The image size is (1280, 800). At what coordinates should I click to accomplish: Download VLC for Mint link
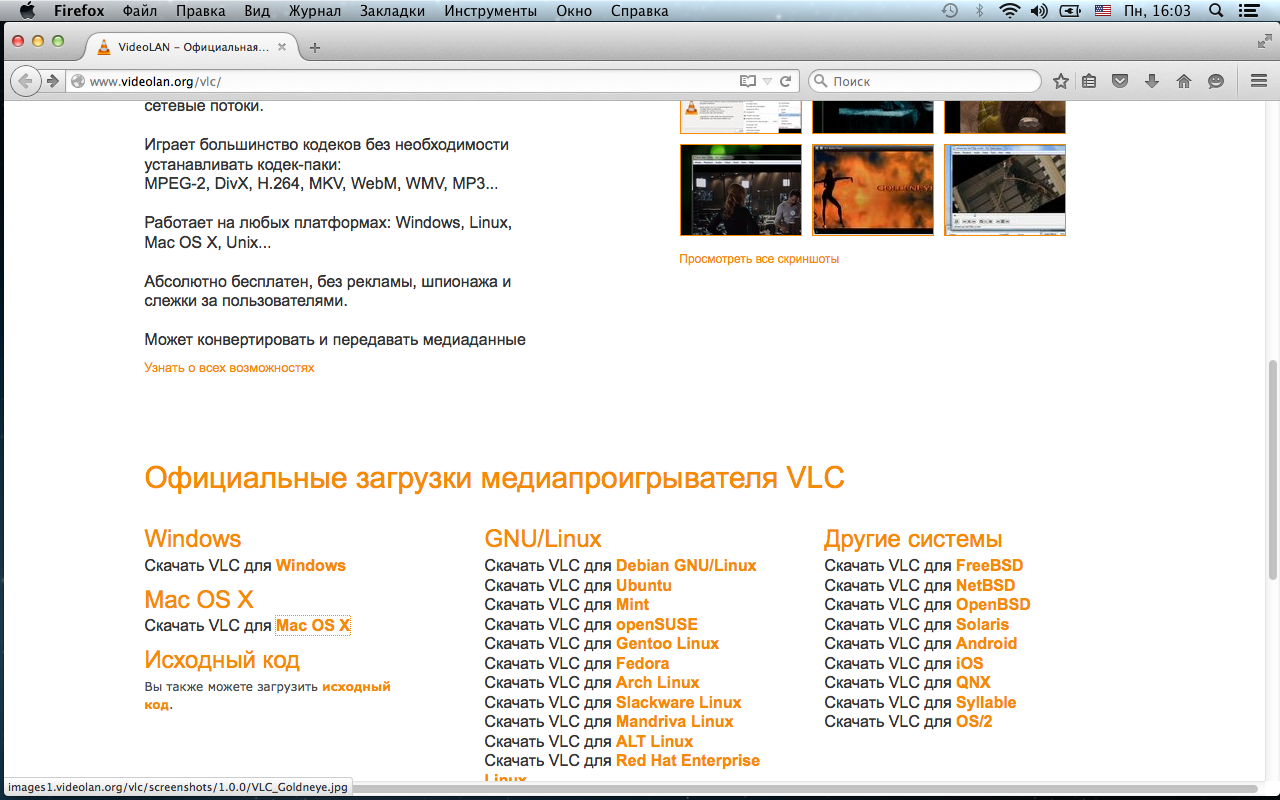point(632,605)
